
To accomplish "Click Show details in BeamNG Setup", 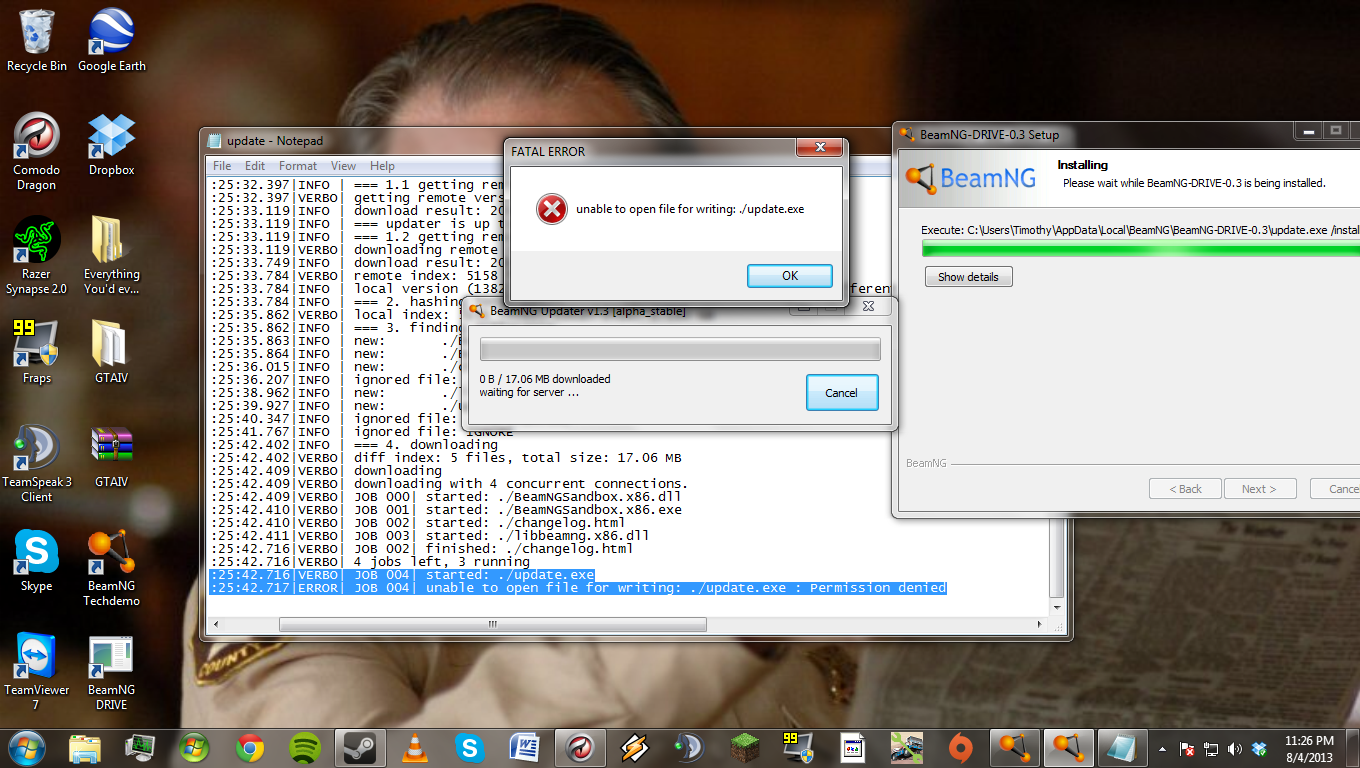I will [x=968, y=277].
